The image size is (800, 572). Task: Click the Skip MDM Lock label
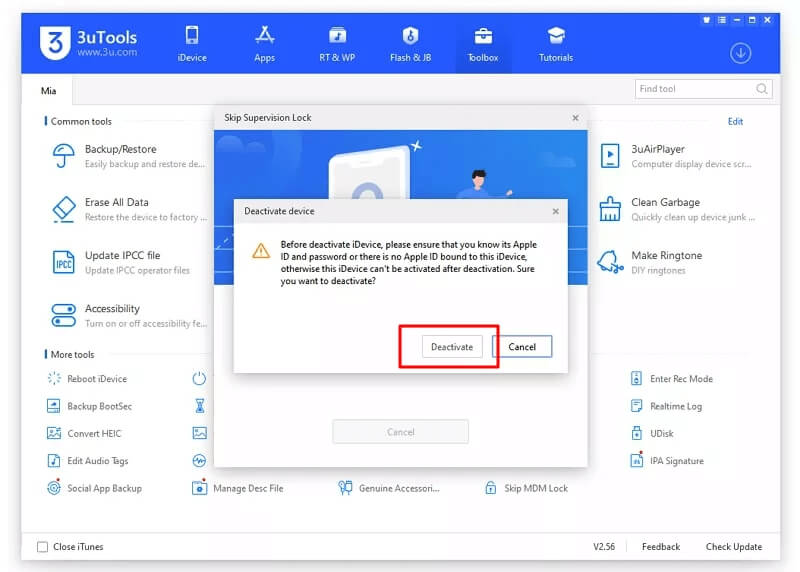click(x=536, y=488)
